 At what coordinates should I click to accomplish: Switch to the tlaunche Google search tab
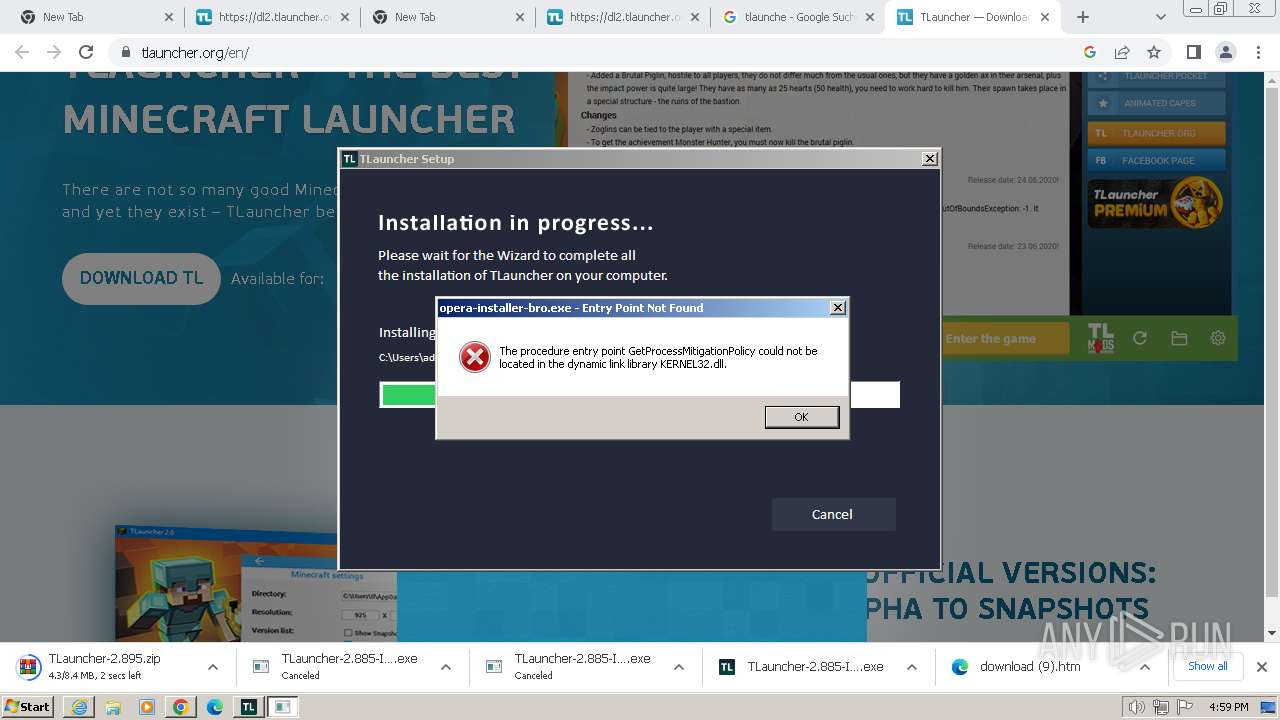click(x=798, y=17)
